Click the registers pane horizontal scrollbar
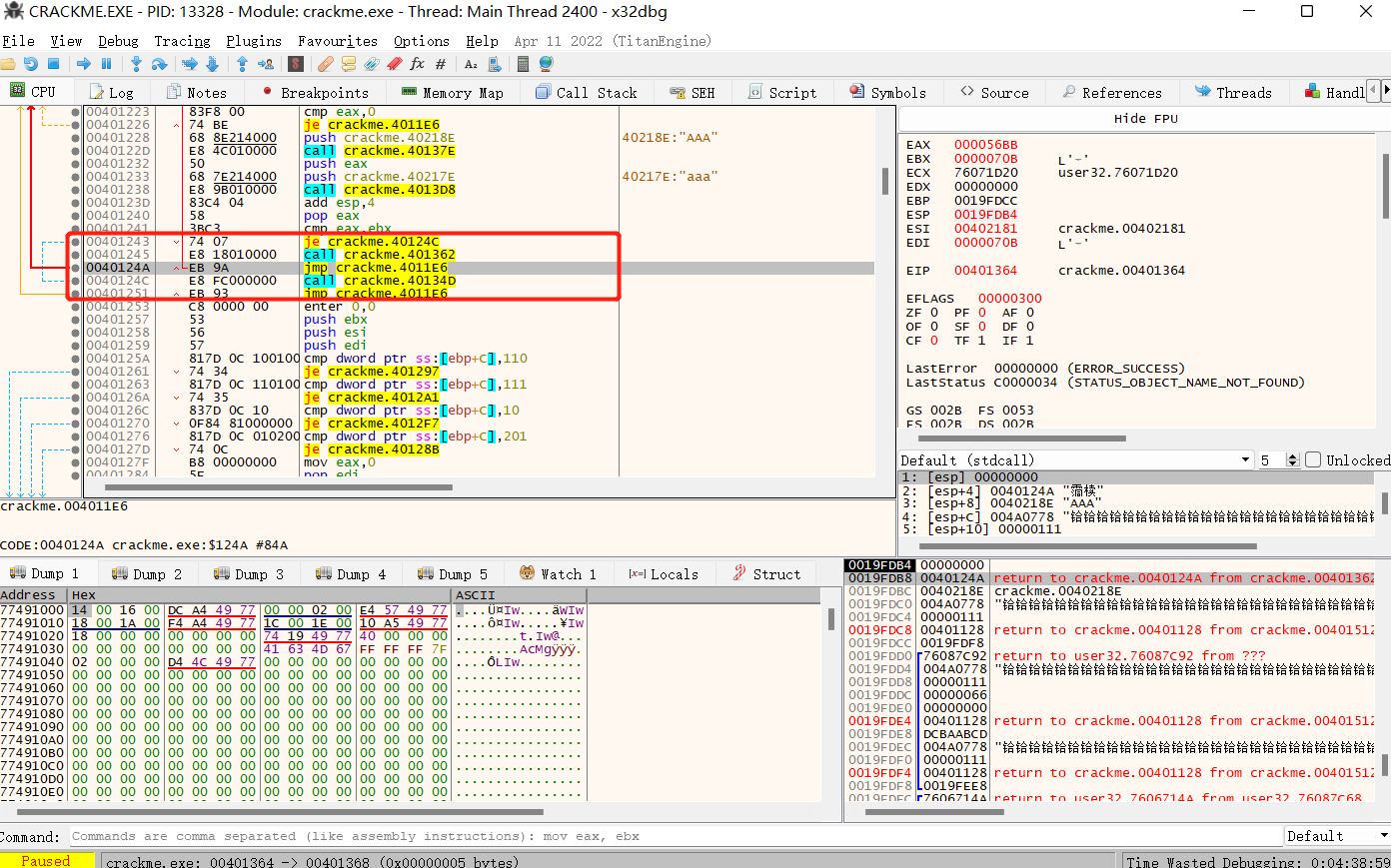 click(1021, 437)
